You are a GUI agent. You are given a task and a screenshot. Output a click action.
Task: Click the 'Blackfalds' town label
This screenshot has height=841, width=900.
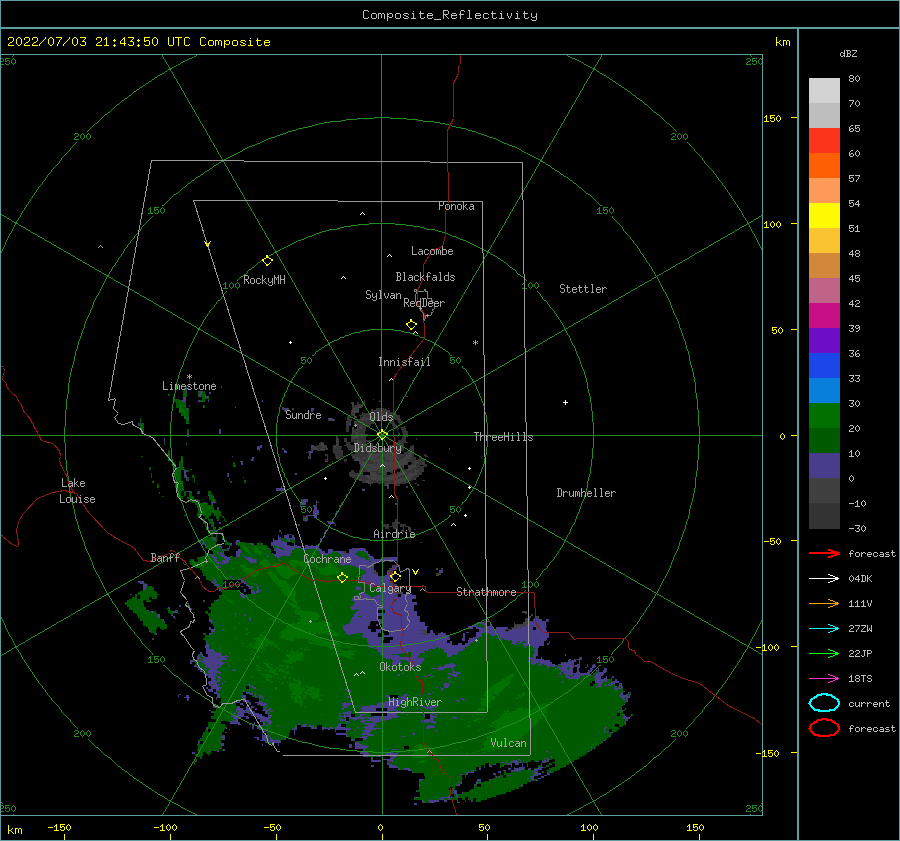click(x=425, y=277)
